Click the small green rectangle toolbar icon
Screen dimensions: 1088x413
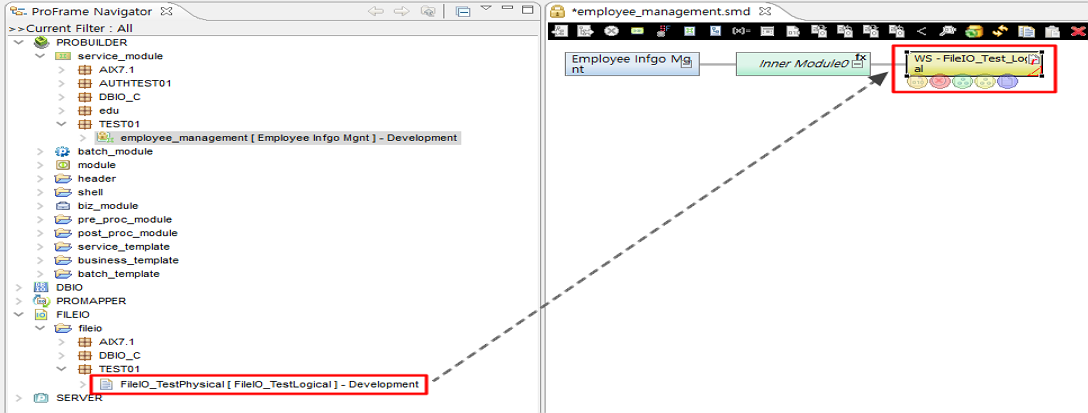pyautogui.click(x=637, y=31)
